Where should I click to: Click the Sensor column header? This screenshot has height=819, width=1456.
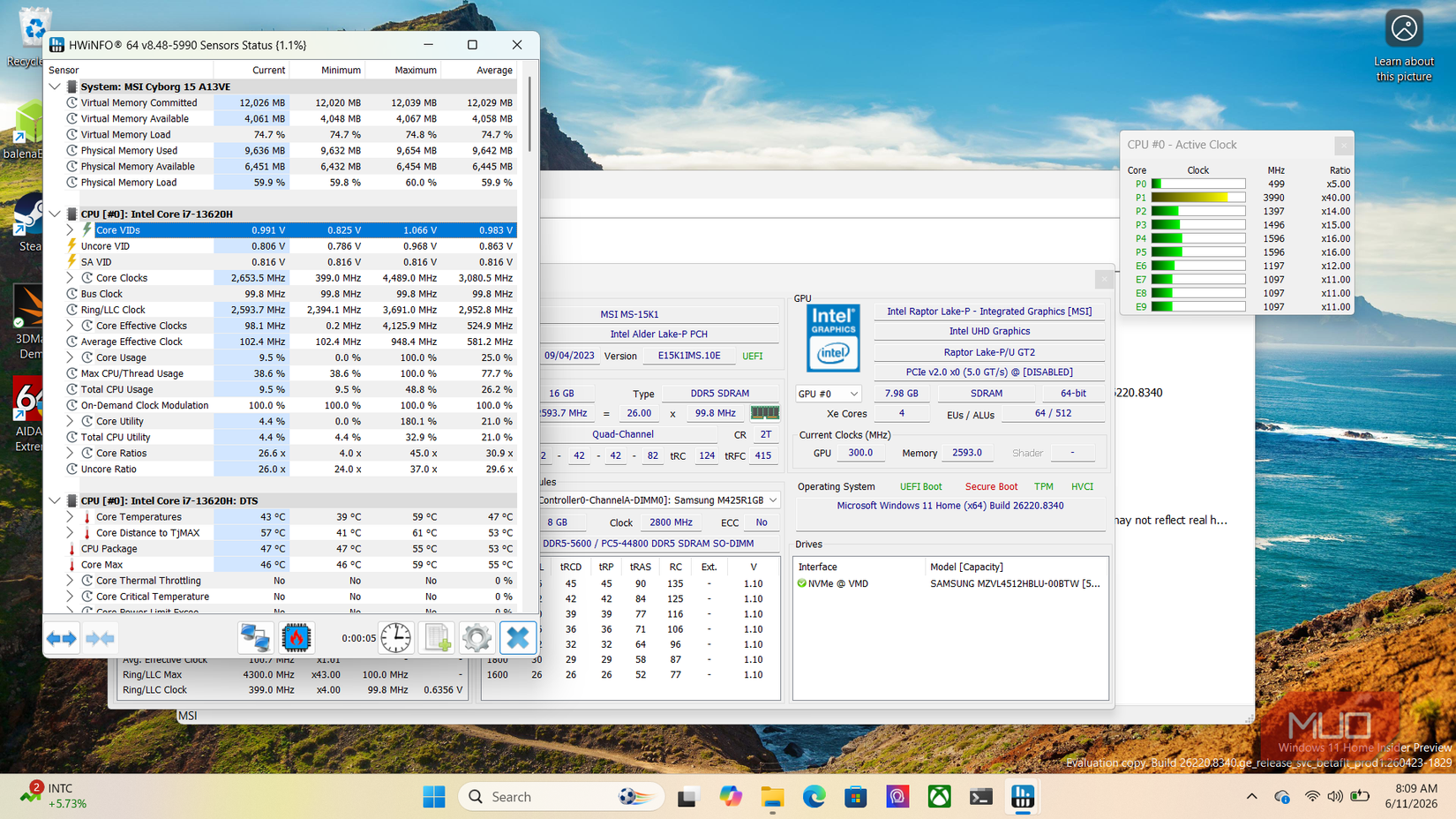129,70
